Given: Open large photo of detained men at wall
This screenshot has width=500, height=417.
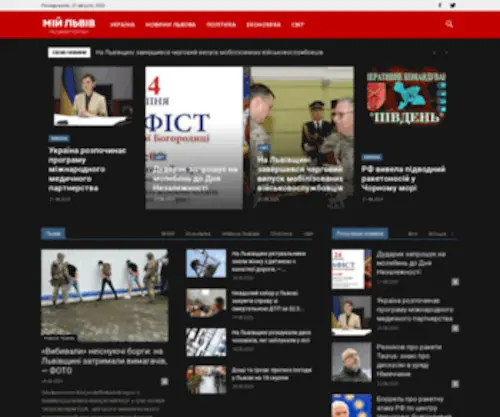Looking at the screenshot, I should (105, 295).
